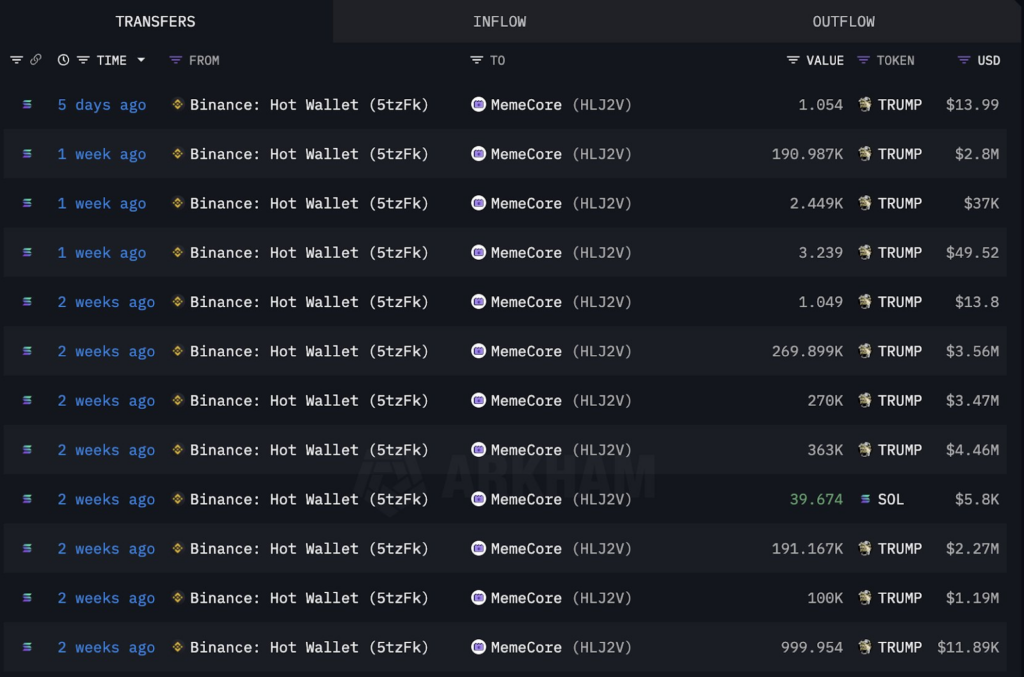1024x677 pixels.
Task: Open the TOKEN column filter icon
Action: [x=863, y=60]
